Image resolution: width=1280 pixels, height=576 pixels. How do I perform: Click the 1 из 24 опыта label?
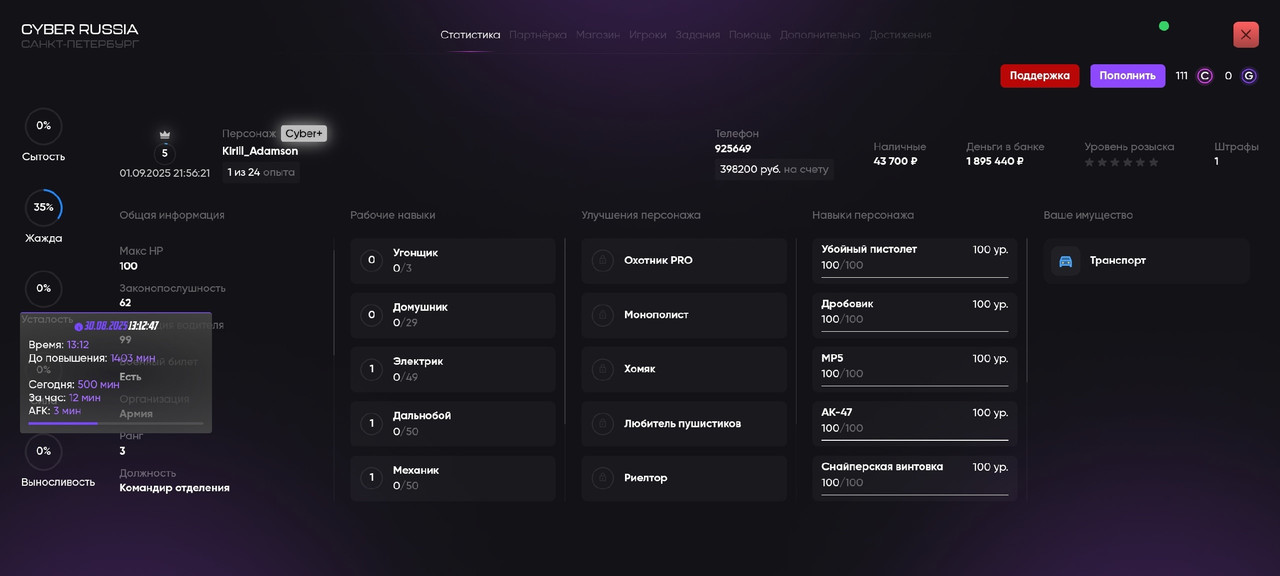click(x=261, y=172)
